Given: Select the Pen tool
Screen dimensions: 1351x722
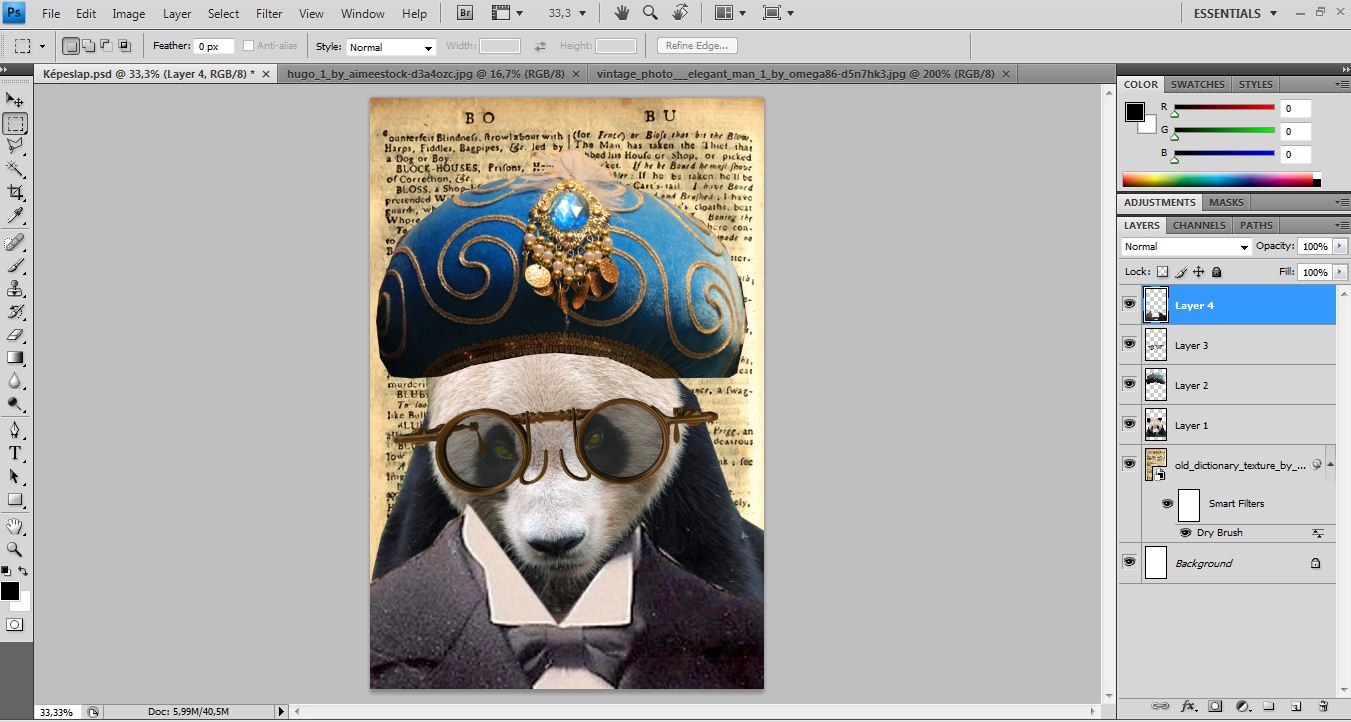Looking at the screenshot, I should click(15, 431).
